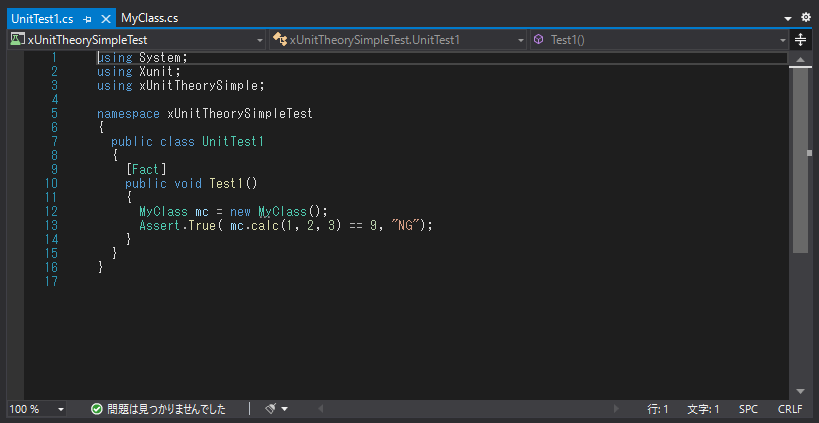Viewport: 819px width, 423px height.
Task: Open the xUnitTheorySimpleTest.UnitTest1 type dropdown
Action: click(x=398, y=40)
